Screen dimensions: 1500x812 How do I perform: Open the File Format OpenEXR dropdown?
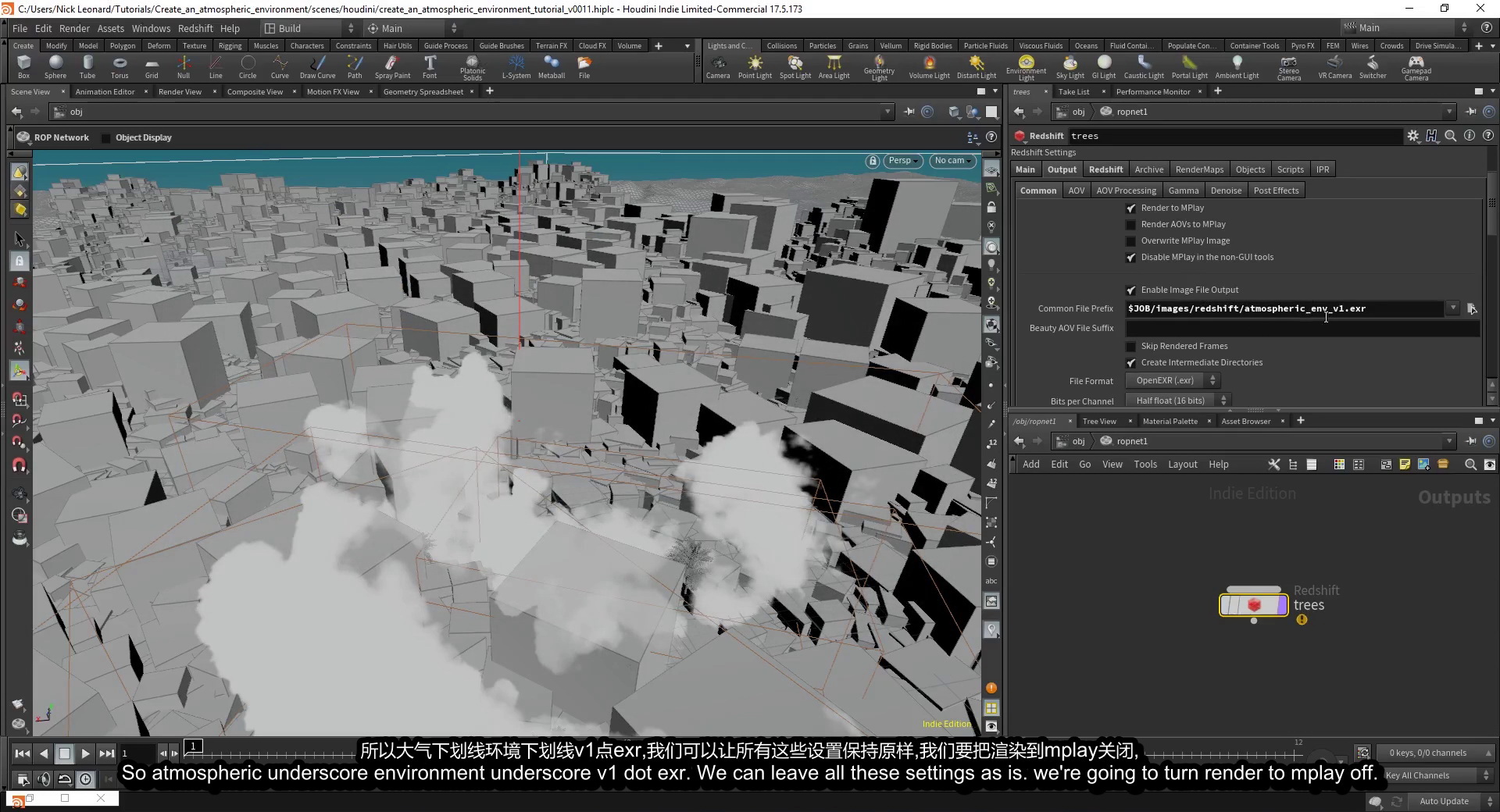click(1172, 380)
